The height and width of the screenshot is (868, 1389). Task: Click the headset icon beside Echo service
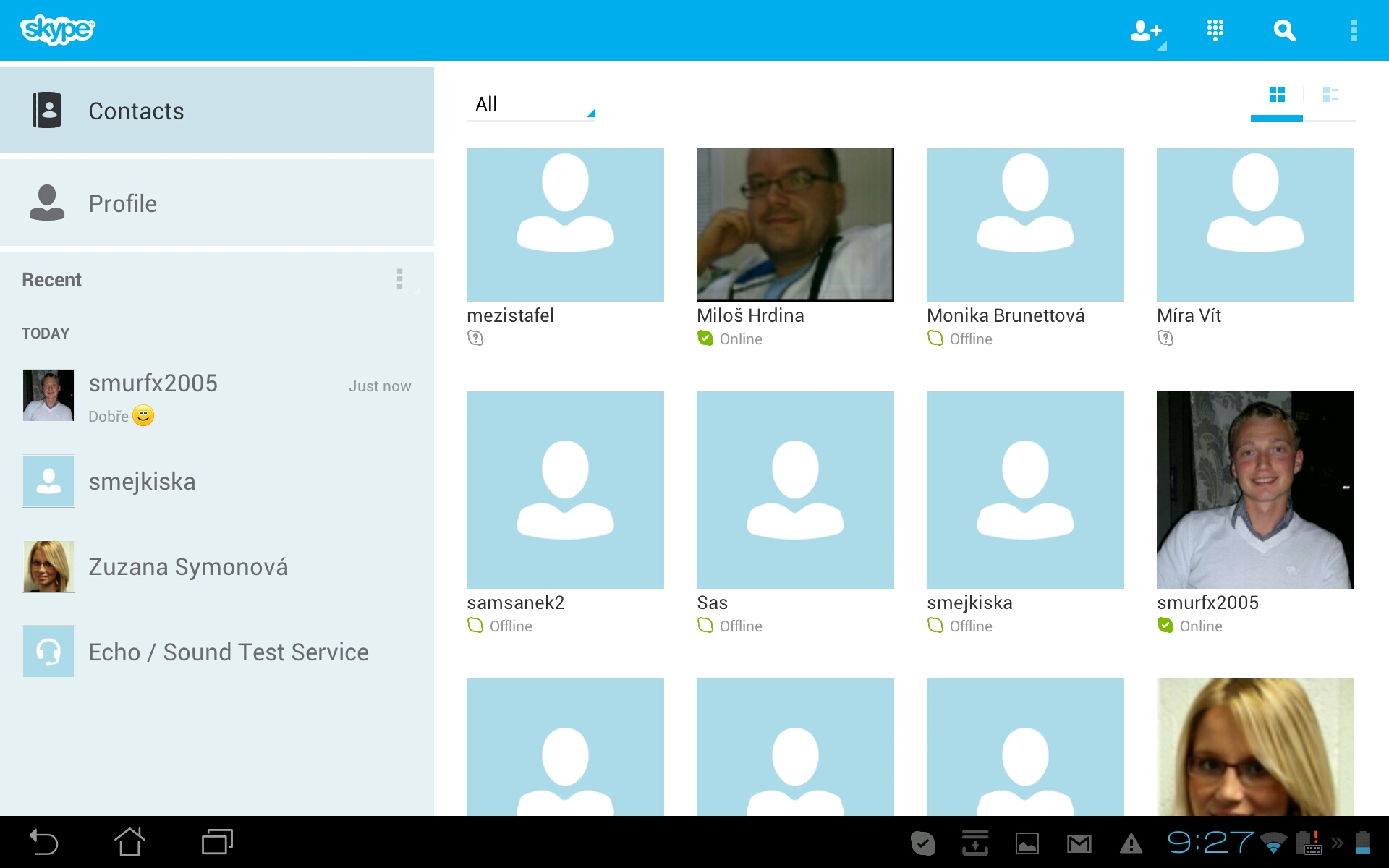point(48,651)
